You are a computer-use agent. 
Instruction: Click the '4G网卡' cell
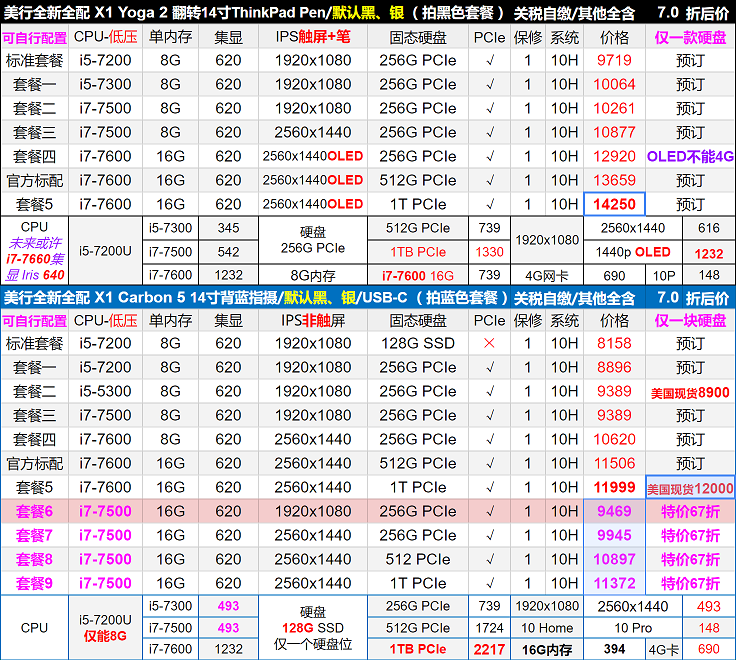coord(547,275)
